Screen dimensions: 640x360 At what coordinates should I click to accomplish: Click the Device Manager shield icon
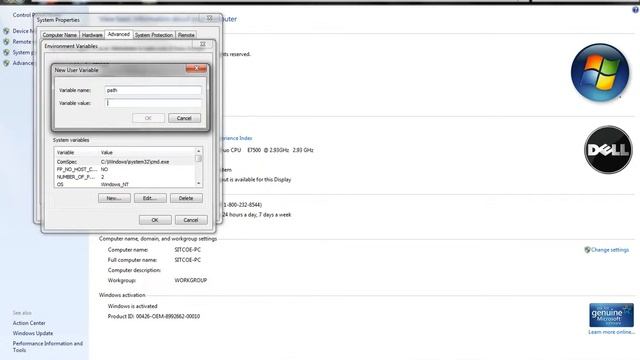click(6, 31)
